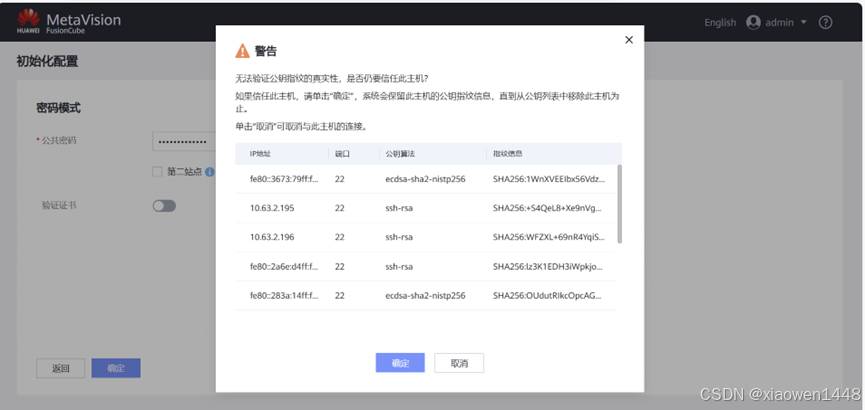Click the orange warning triangle icon
This screenshot has width=865, height=410.
point(242,51)
